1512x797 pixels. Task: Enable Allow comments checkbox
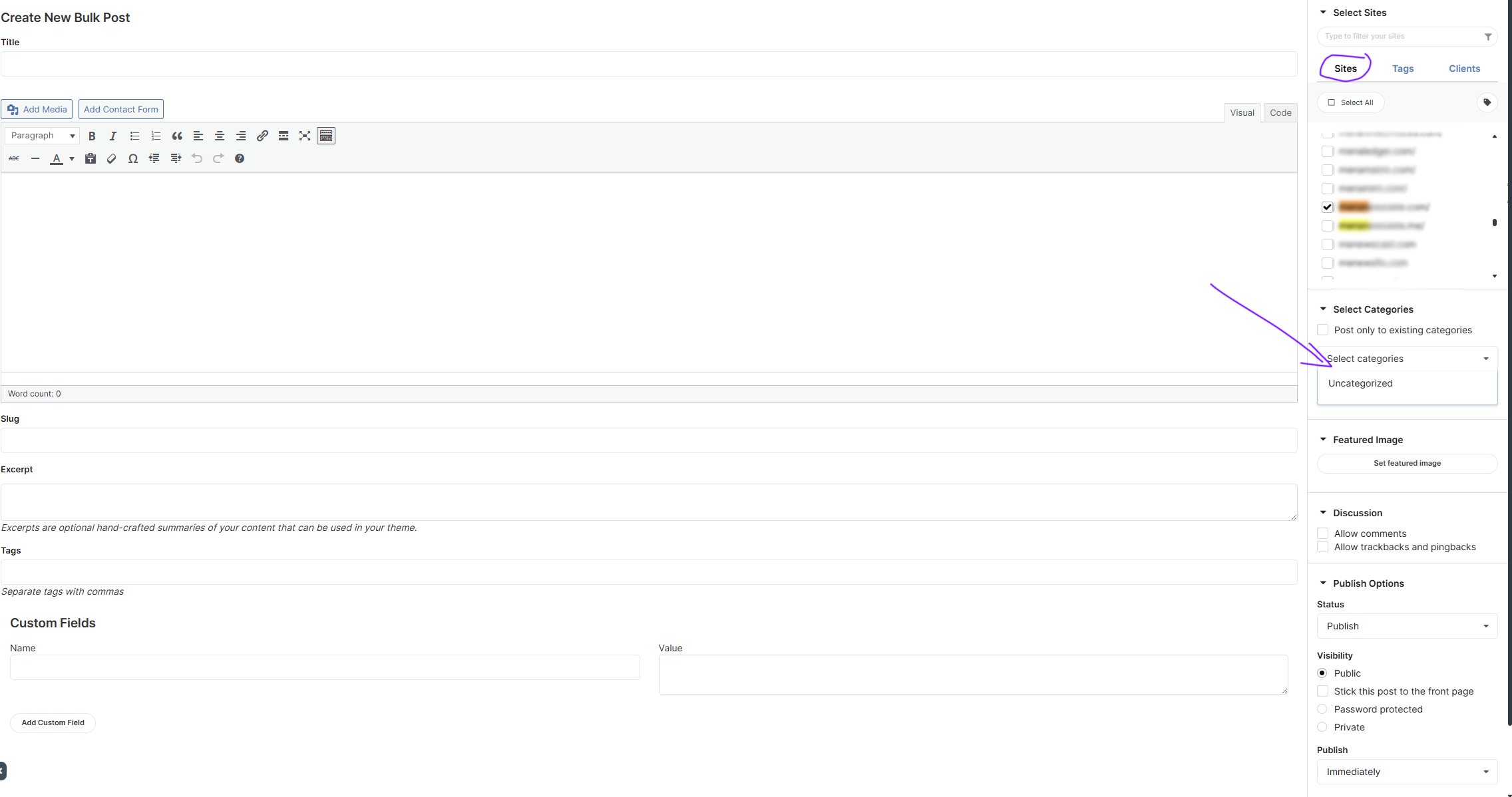1323,534
